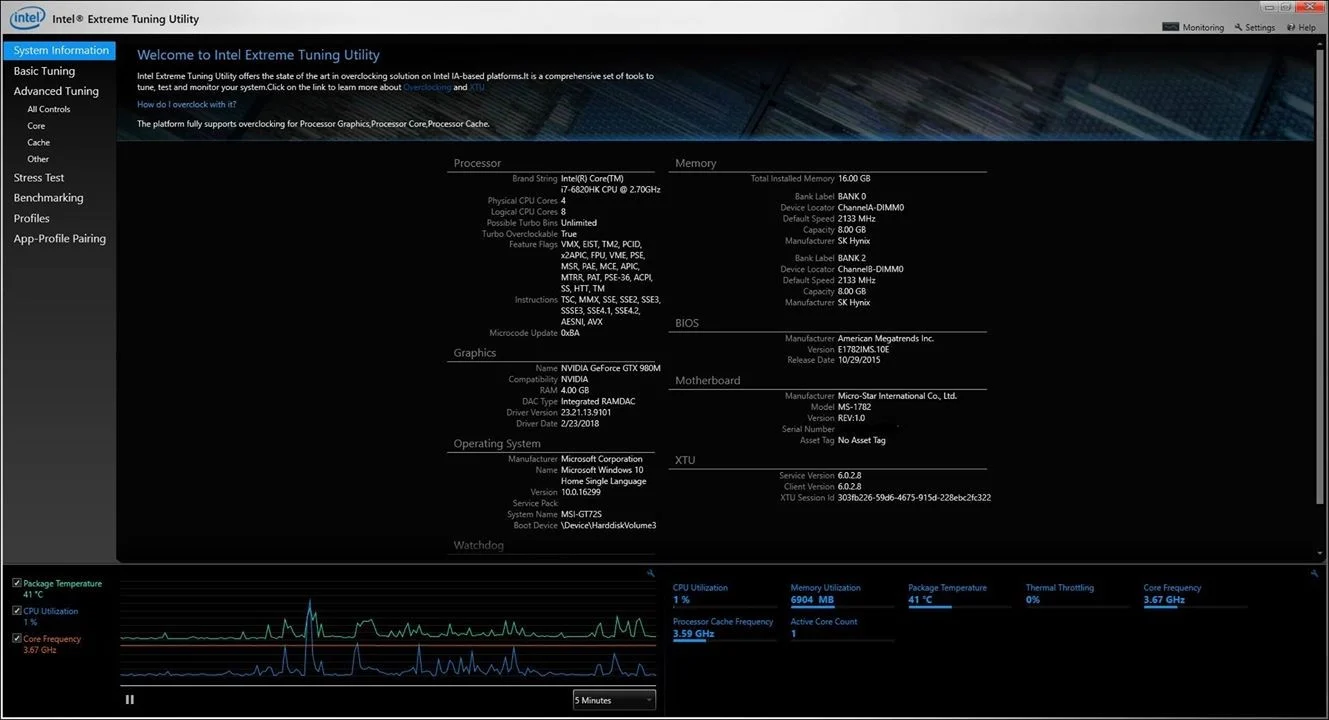
Task: Click the monitor stats panel wrench icon
Action: click(x=1314, y=573)
